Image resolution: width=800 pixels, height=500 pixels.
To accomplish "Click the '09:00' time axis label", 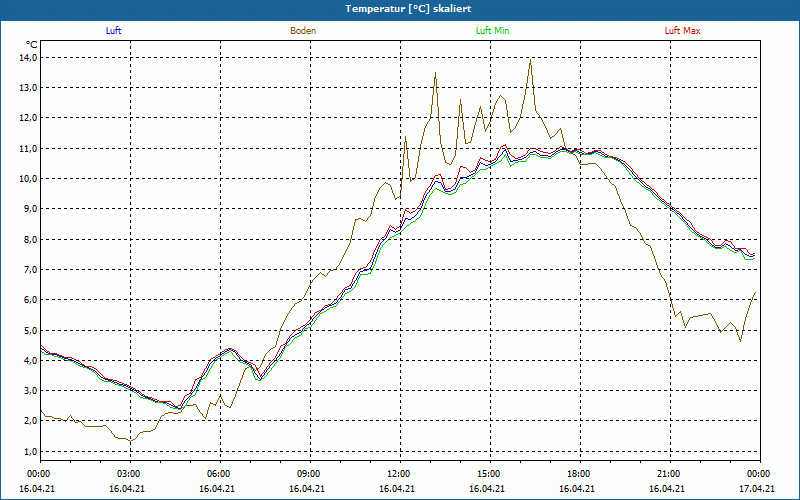I will pyautogui.click(x=308, y=474).
